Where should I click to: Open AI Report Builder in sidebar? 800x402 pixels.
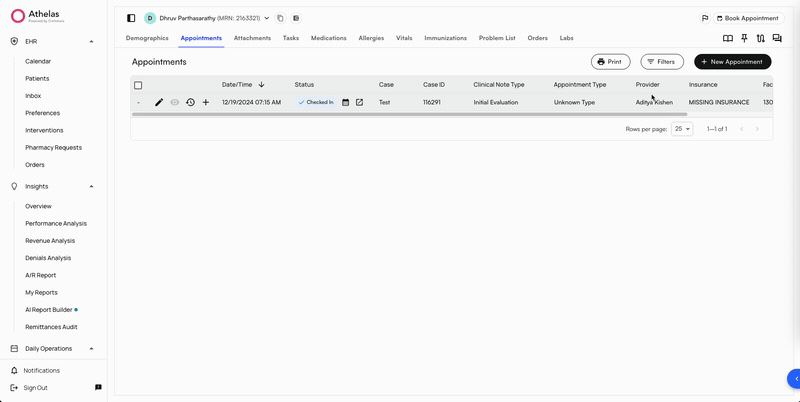pyautogui.click(x=49, y=310)
